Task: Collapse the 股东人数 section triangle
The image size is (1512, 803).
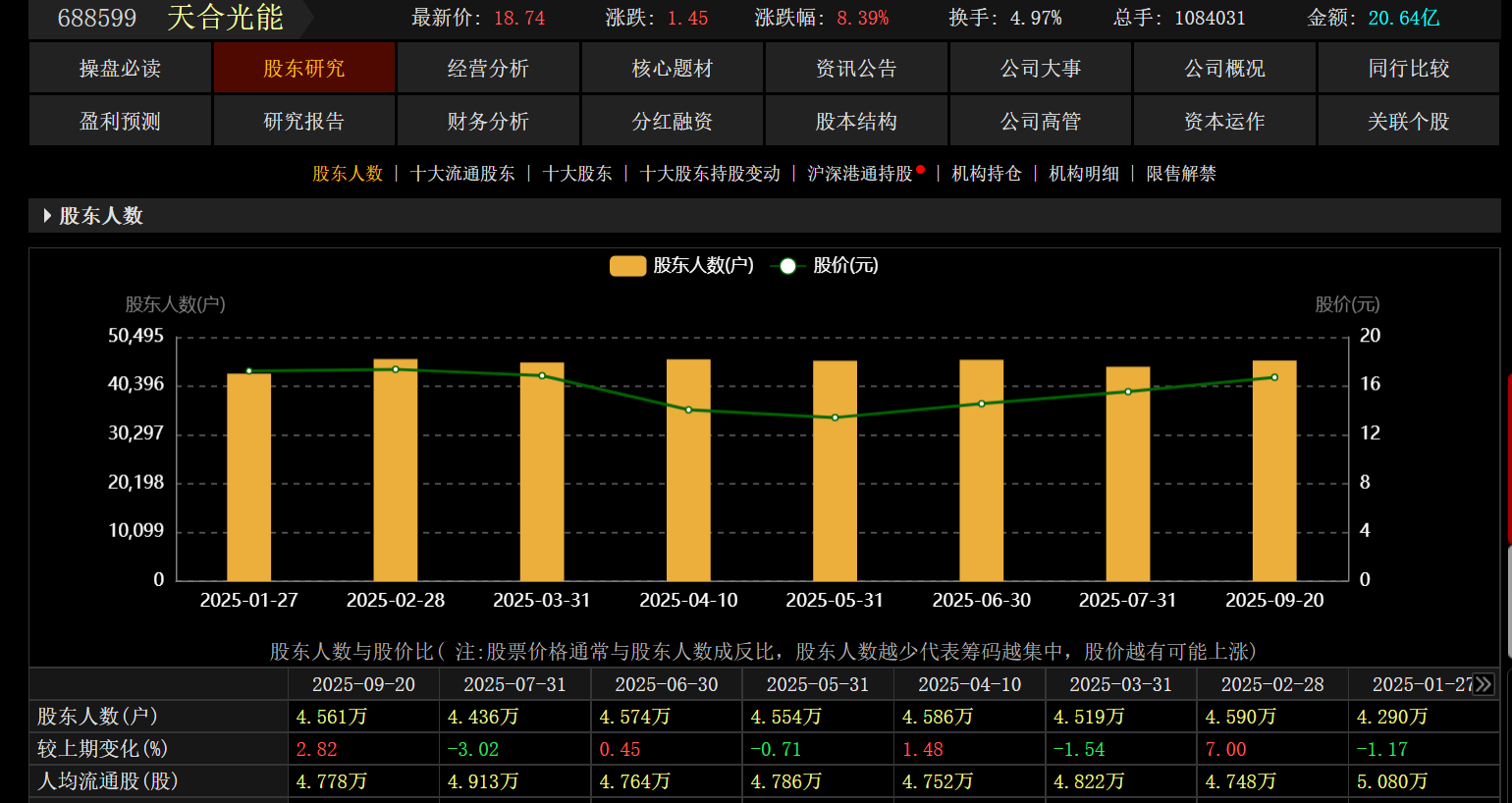Action: [x=47, y=216]
